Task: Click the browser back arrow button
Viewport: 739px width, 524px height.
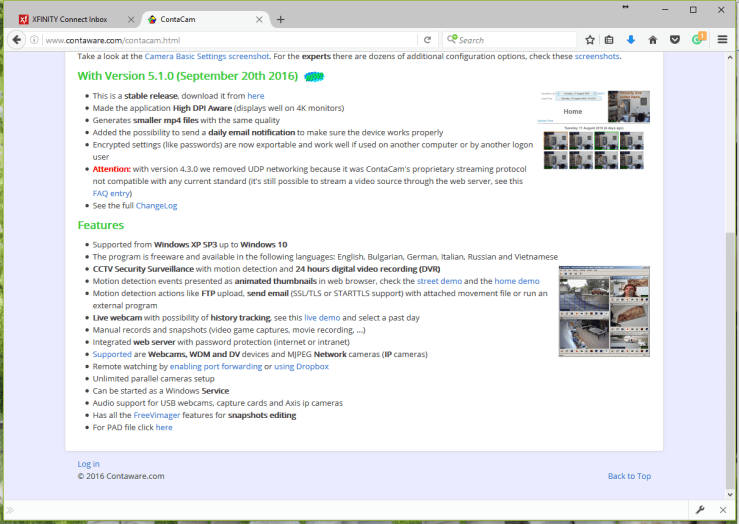Action: click(x=17, y=40)
